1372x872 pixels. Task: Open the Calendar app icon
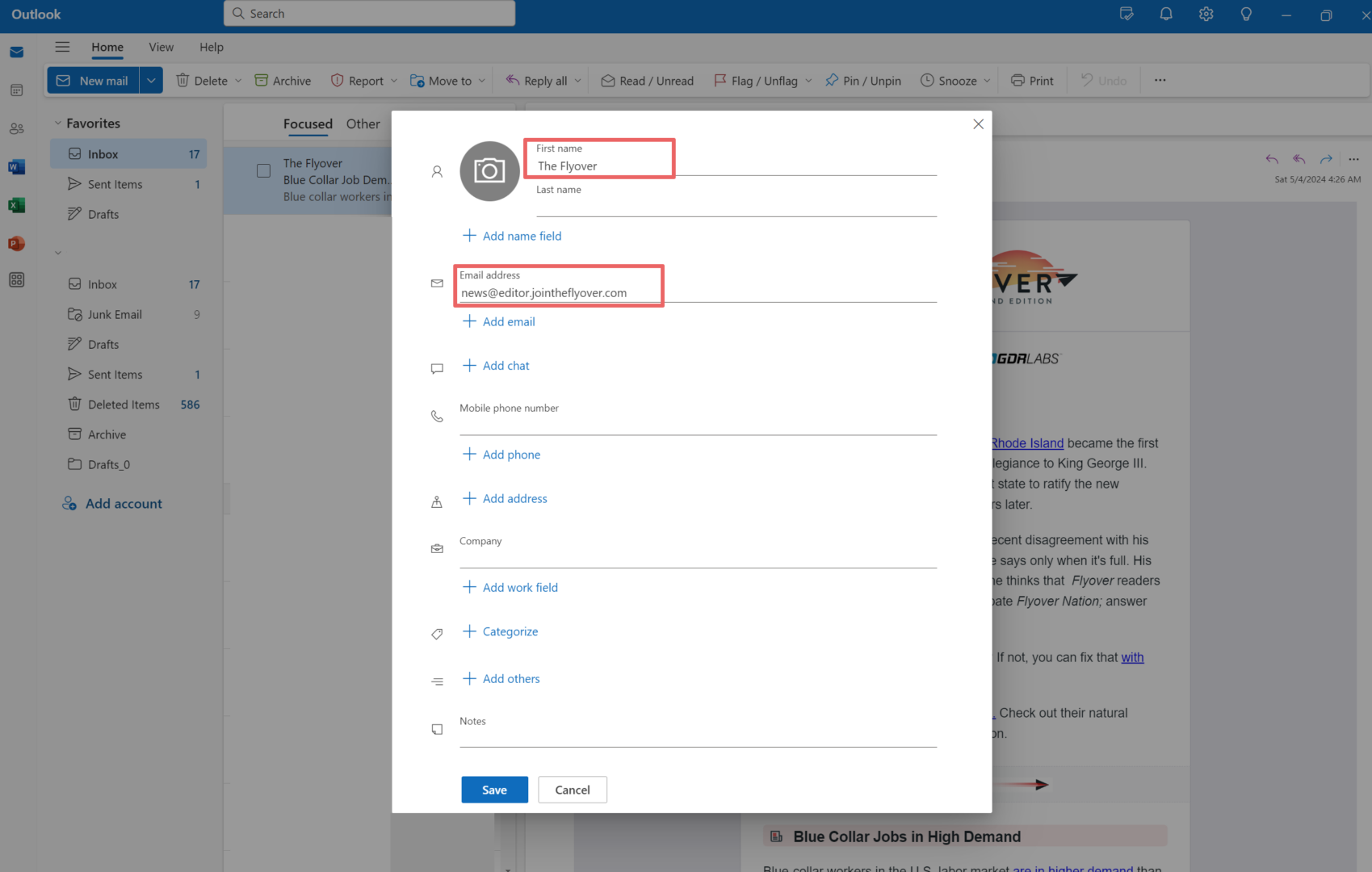(x=16, y=90)
